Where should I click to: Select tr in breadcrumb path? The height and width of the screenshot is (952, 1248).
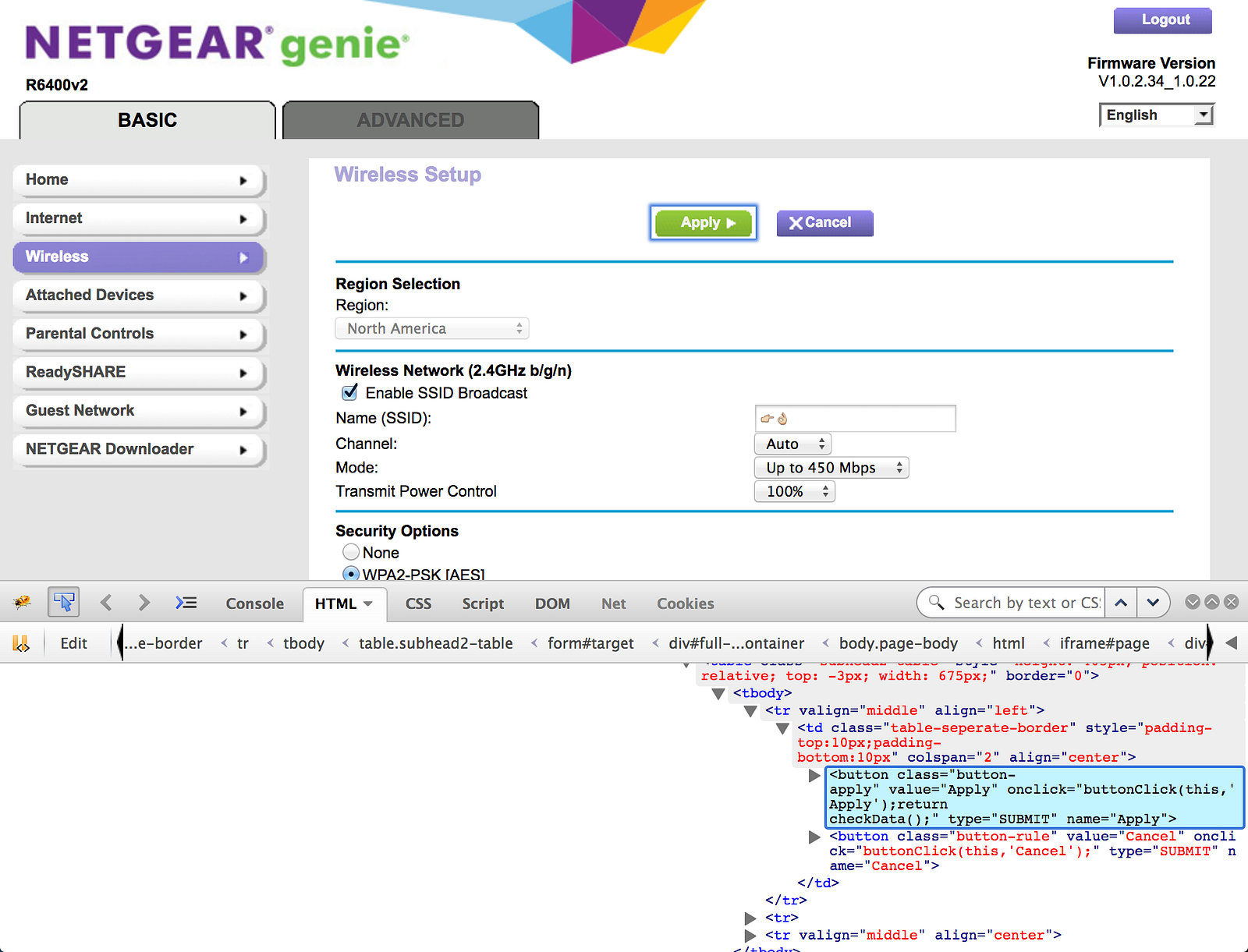[x=243, y=643]
